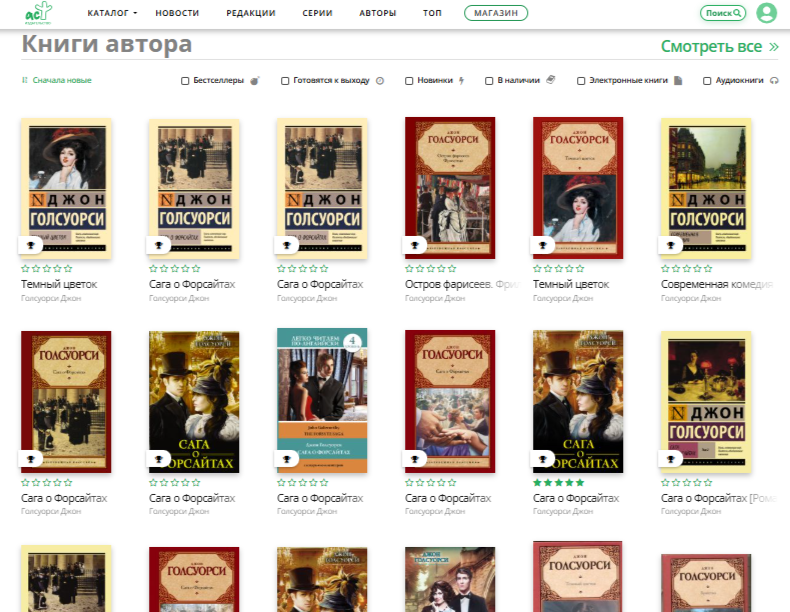Viewport: 790px width, 612px height.
Task: Click the Магазин shop button
Action: click(x=496, y=13)
